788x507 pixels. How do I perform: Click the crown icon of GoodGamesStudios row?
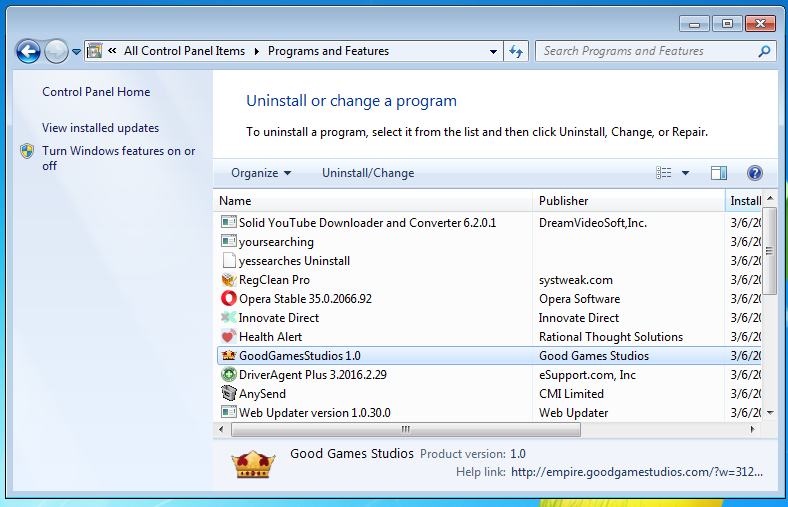pos(229,355)
